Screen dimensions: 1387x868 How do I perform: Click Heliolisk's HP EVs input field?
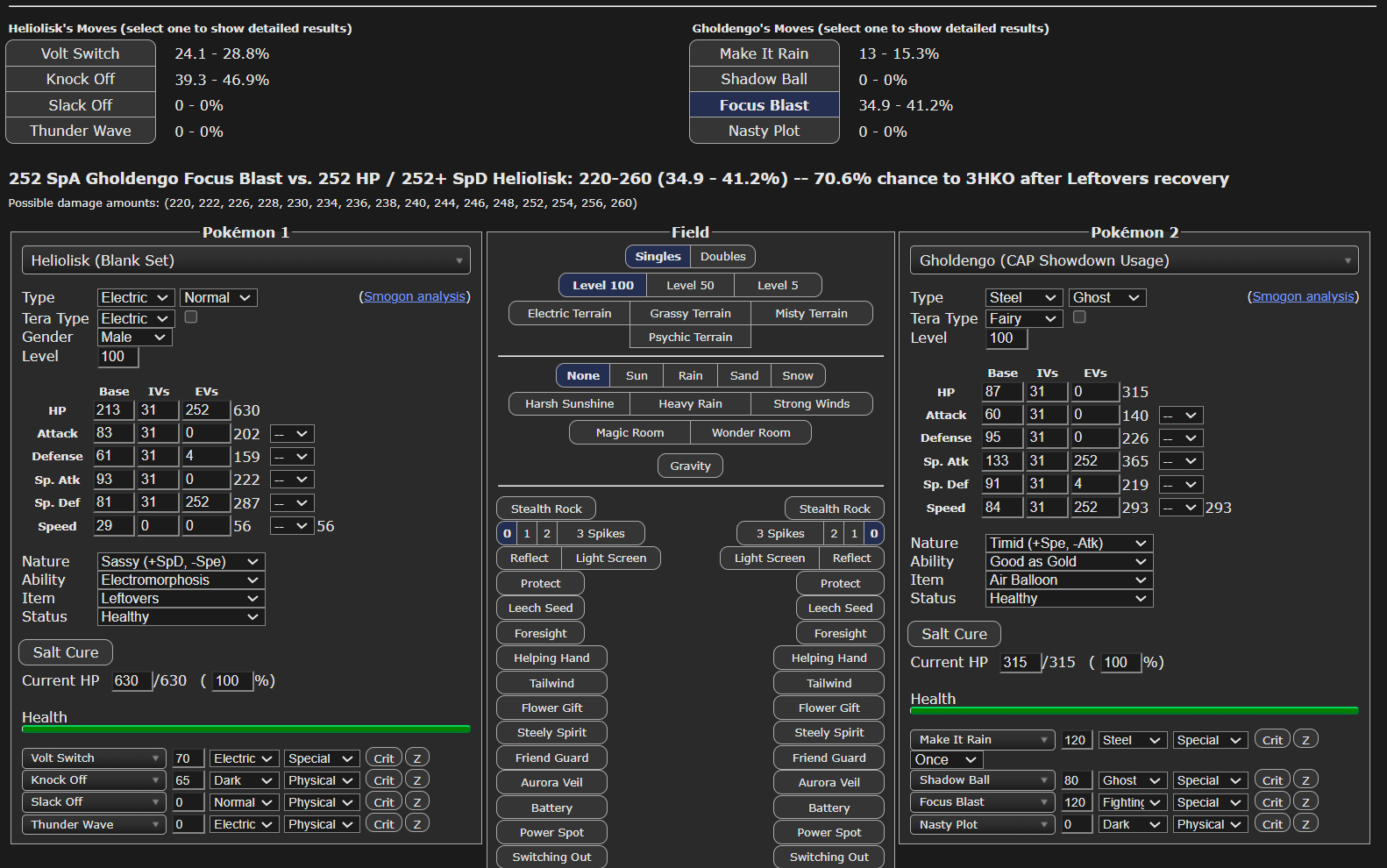pyautogui.click(x=204, y=410)
